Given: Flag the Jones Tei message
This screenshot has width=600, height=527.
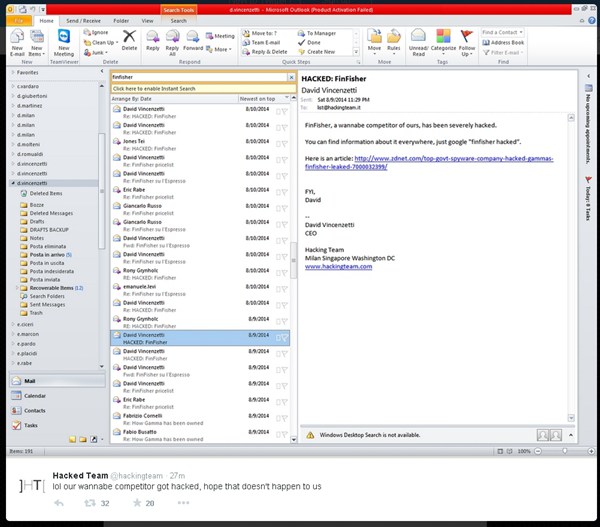Looking at the screenshot, I should [x=284, y=144].
